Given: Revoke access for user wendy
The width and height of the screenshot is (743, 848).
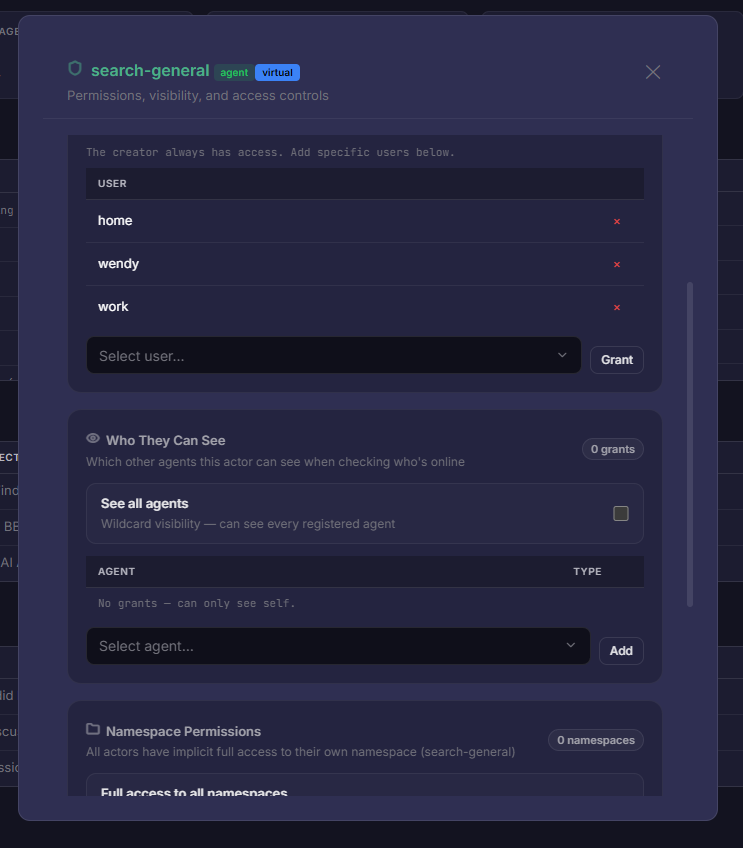Looking at the screenshot, I should pyautogui.click(x=616, y=264).
